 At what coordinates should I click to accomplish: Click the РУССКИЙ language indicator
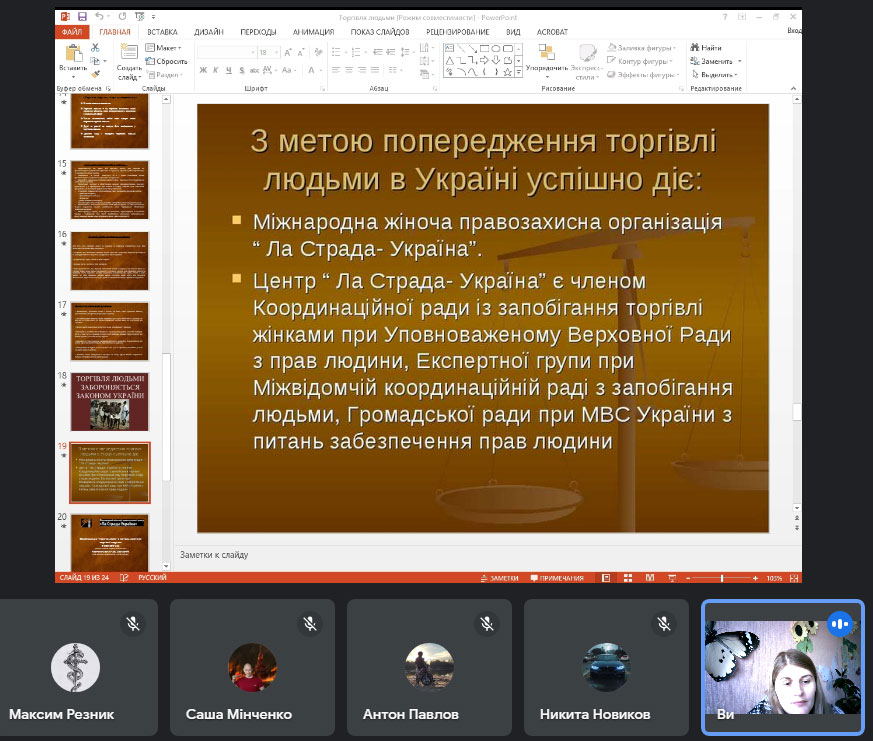(x=152, y=578)
